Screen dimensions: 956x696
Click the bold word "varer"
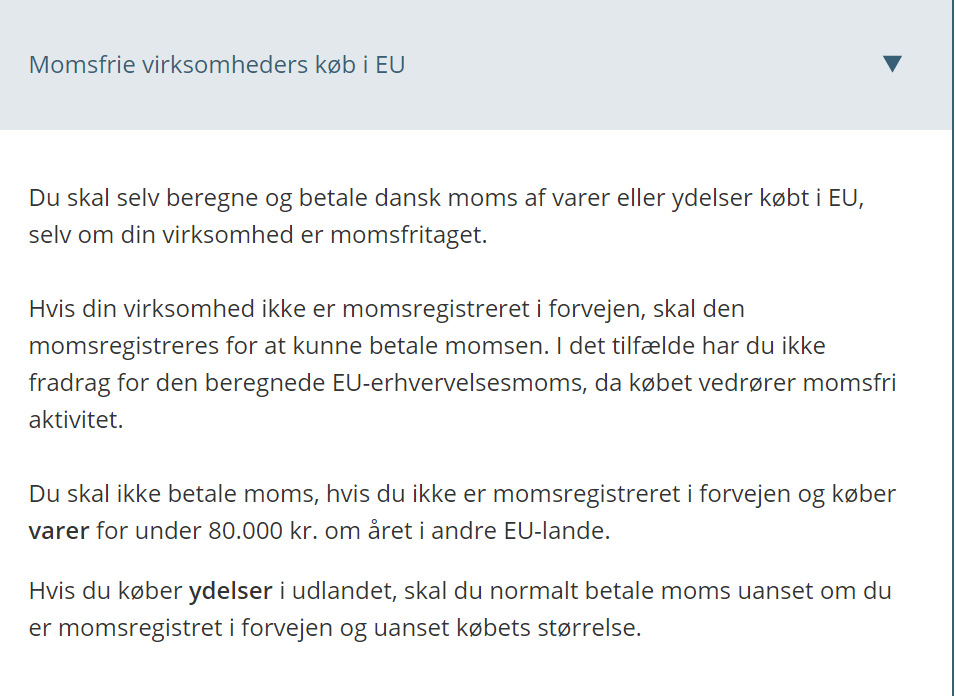pyautogui.click(x=59, y=530)
